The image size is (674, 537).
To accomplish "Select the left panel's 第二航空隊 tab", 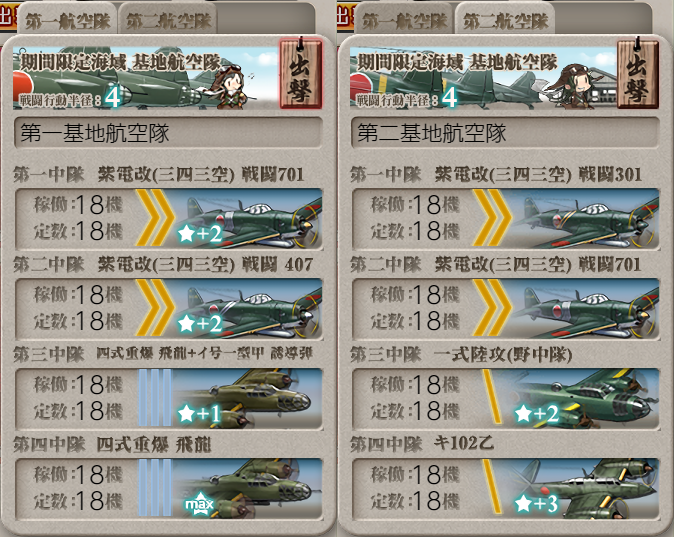I will (168, 20).
